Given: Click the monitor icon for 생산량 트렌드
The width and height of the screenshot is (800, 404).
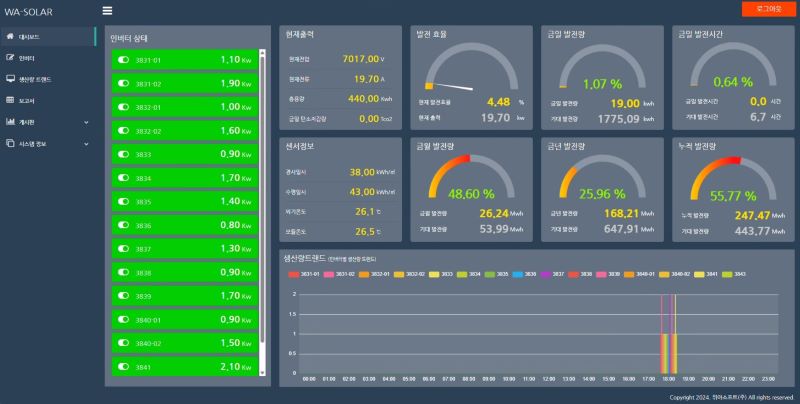Looking at the screenshot, I should [10, 78].
